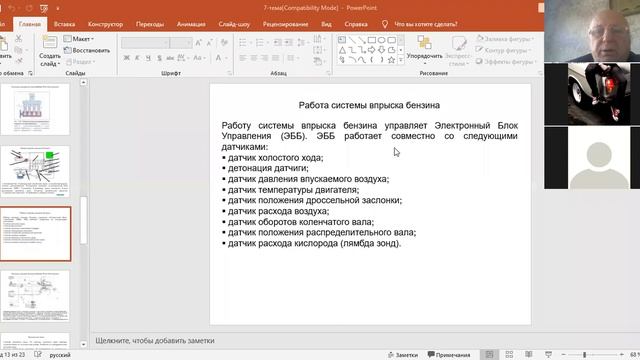Open the Упорядочить arrange menu
The image size is (640, 360).
424,50
